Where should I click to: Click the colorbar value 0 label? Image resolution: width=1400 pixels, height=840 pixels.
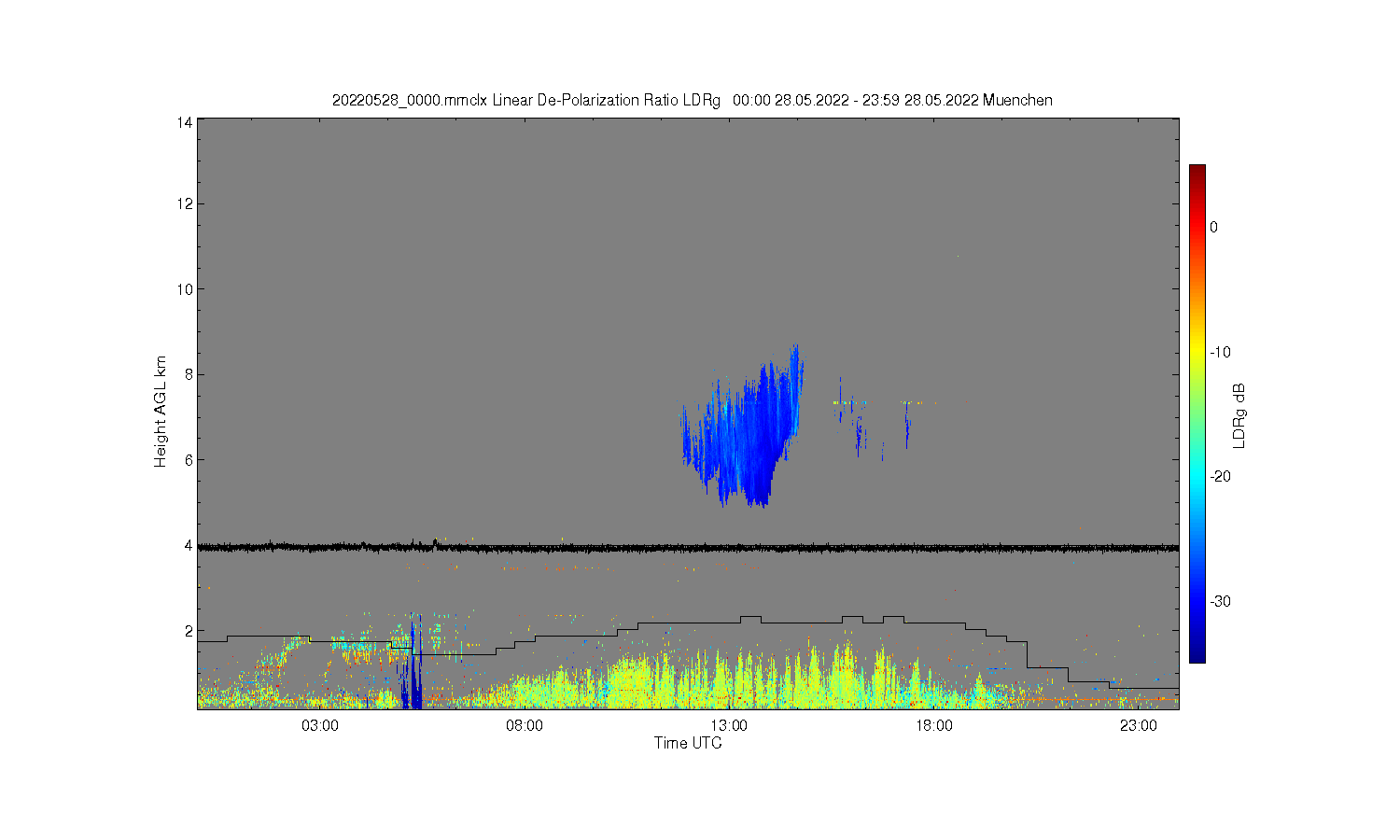point(1213,227)
